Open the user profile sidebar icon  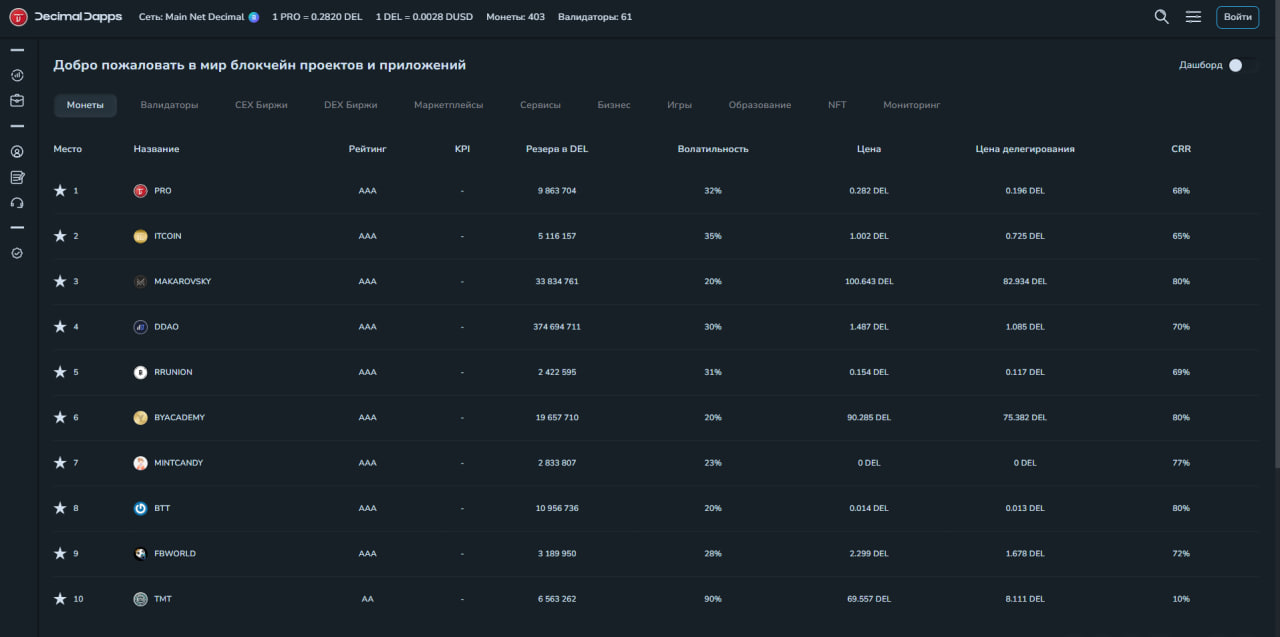point(17,152)
